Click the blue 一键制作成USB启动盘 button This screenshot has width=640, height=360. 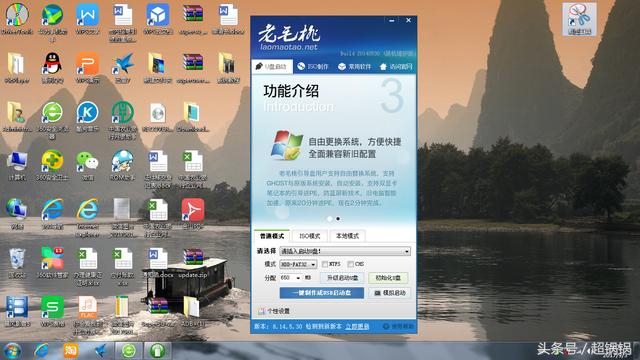[x=322, y=293]
